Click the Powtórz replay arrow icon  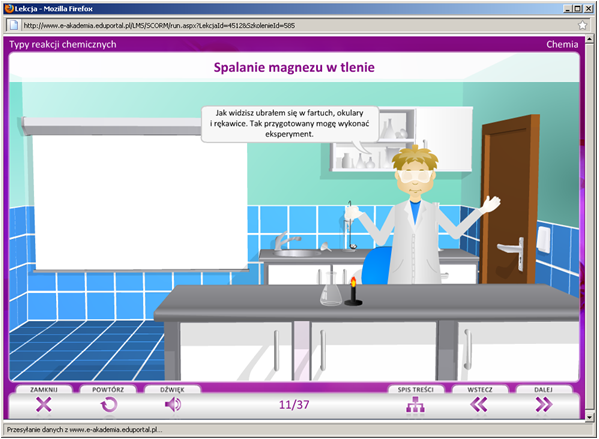108,405
